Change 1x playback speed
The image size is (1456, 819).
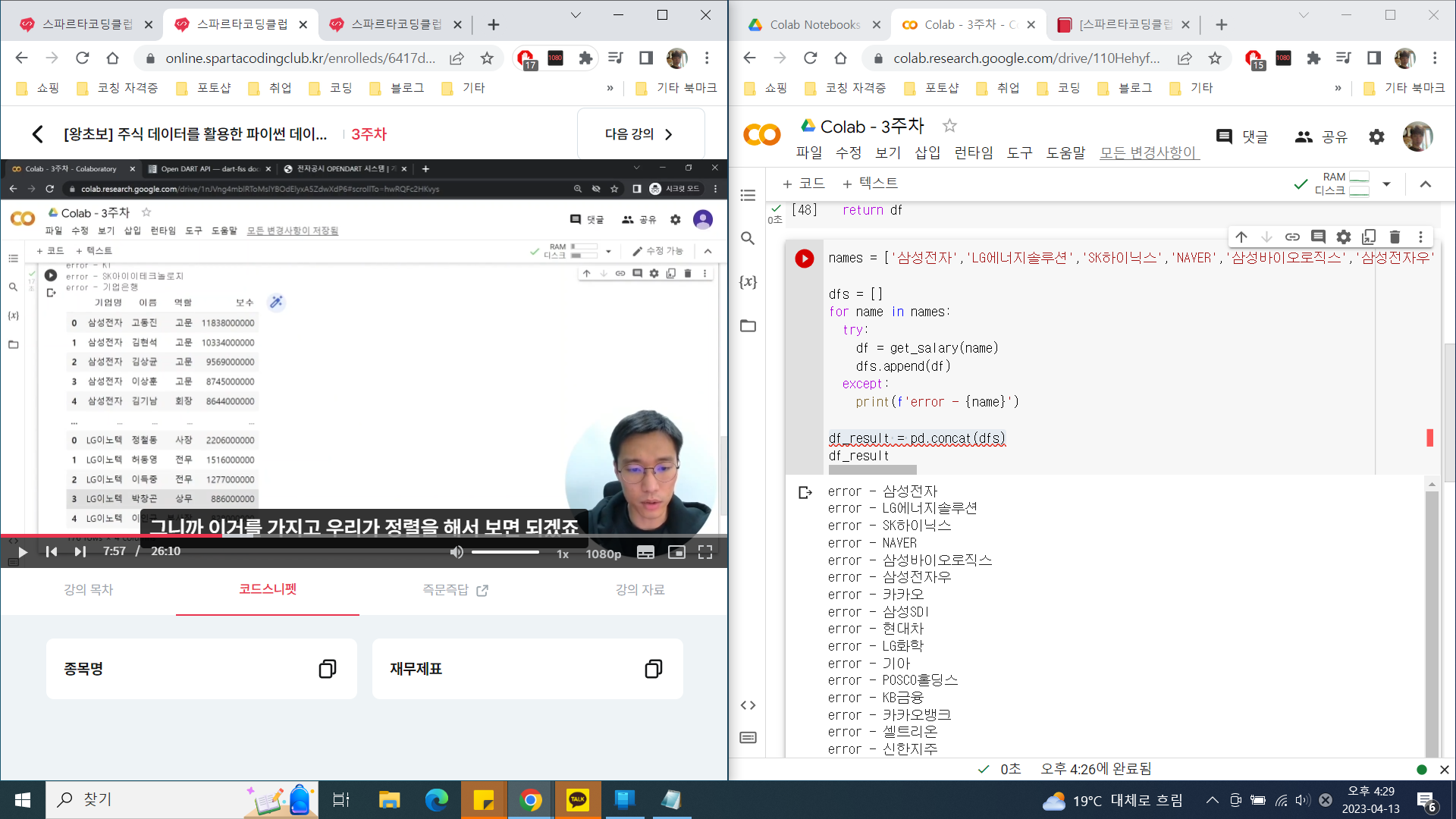[x=563, y=554]
